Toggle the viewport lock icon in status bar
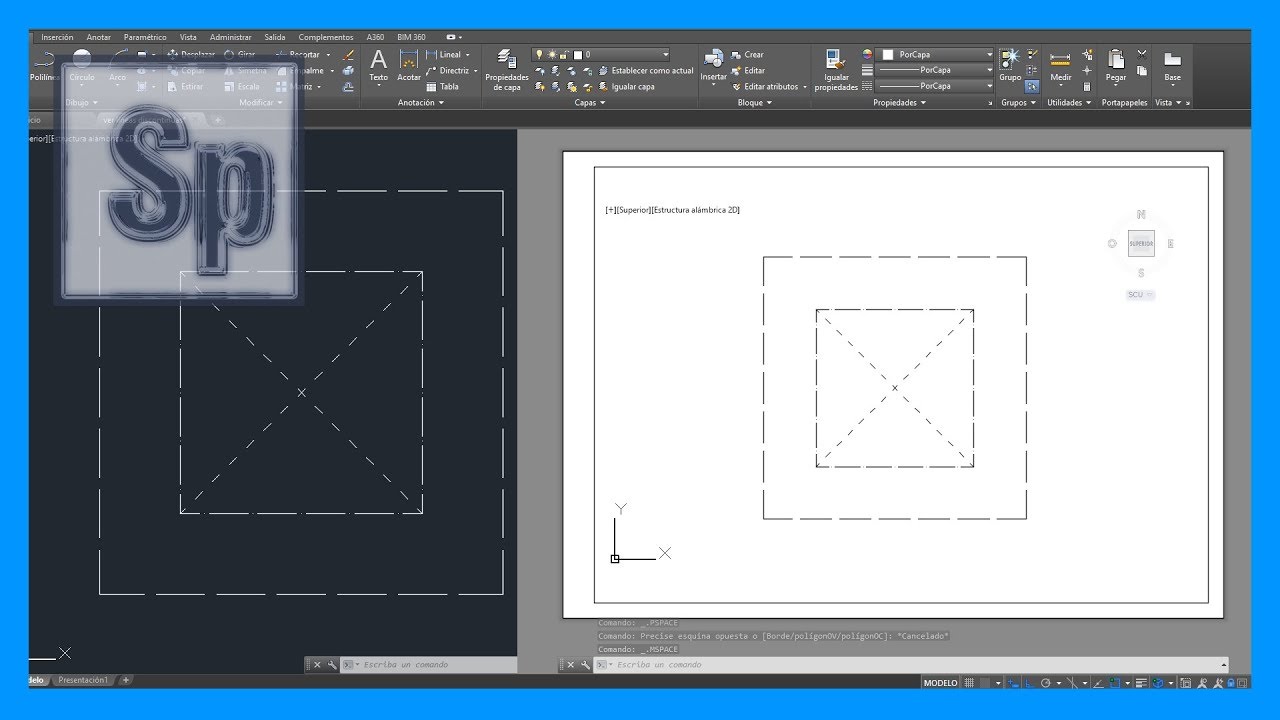Viewport: 1280px width, 720px height. (1231, 683)
